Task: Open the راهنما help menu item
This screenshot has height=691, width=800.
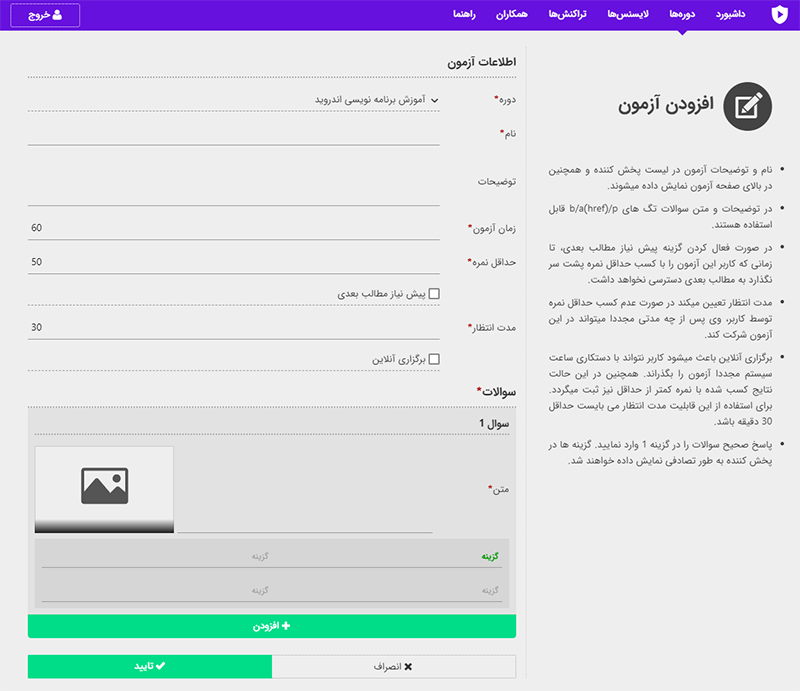Action: (x=464, y=14)
